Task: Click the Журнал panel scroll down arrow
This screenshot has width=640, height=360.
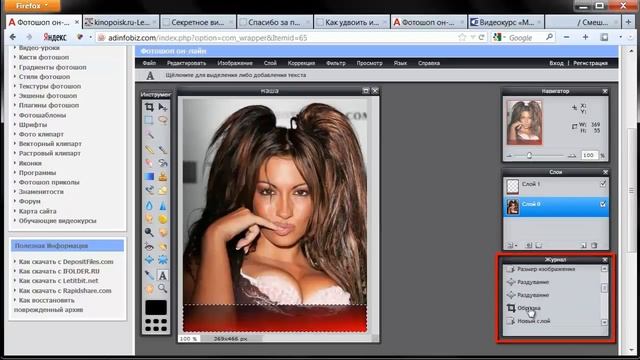Action: point(604,322)
